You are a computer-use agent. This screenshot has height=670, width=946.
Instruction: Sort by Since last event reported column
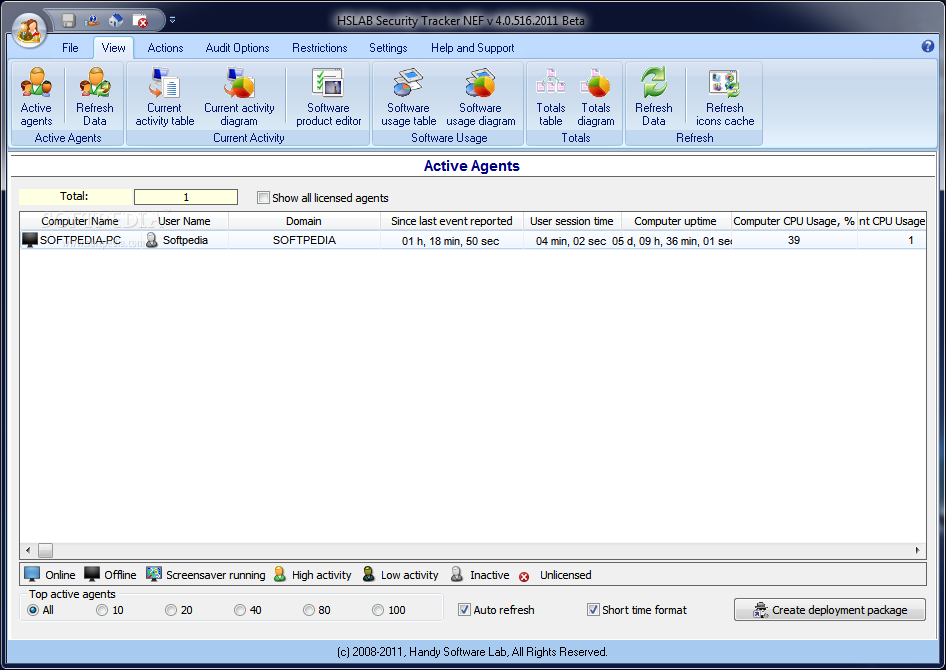point(452,221)
